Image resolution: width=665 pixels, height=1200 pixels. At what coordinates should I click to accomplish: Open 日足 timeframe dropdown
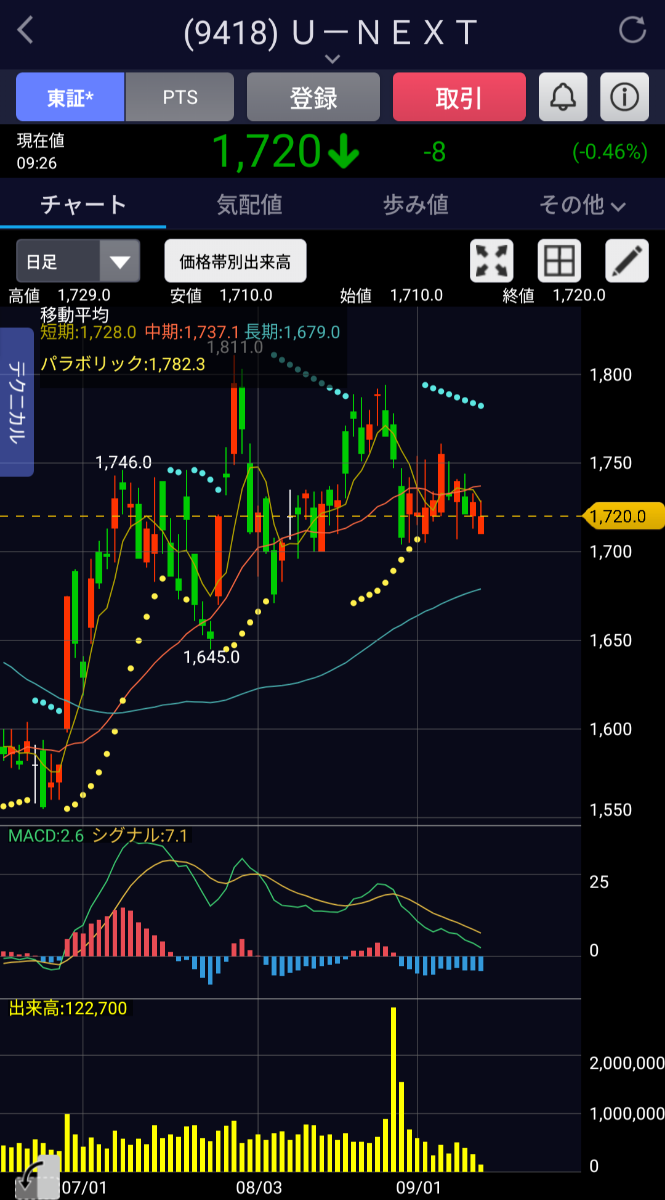(77, 262)
